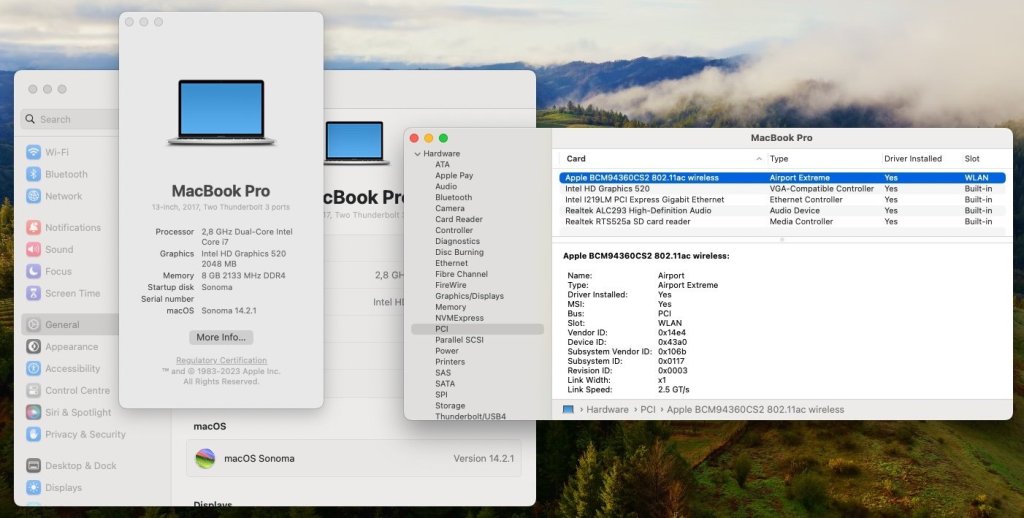Select Graphics/Displays in the Hardware tree
Viewport: 1024px width, 518px height.
pyautogui.click(x=469, y=296)
